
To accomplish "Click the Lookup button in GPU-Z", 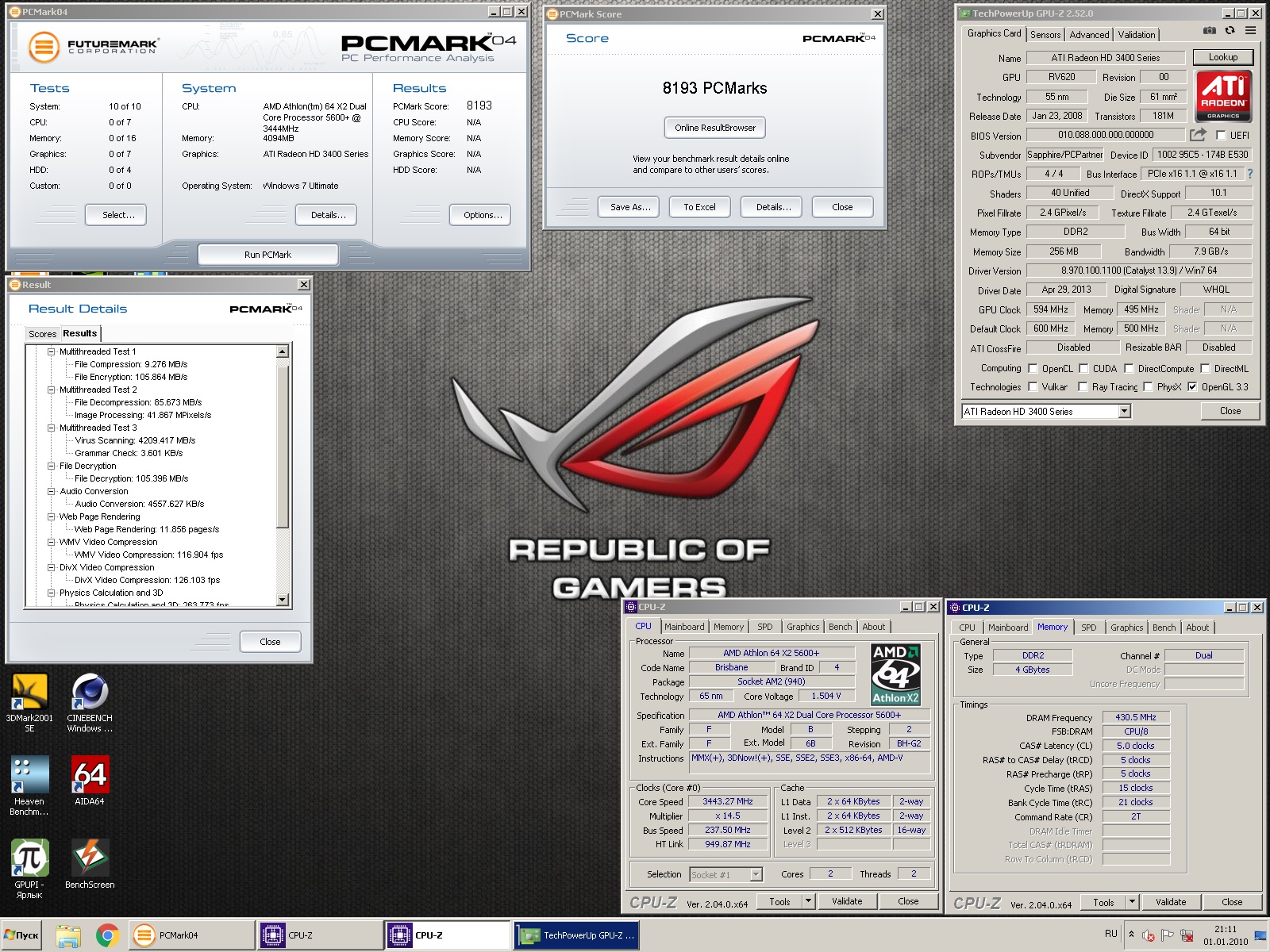I will tap(1222, 57).
